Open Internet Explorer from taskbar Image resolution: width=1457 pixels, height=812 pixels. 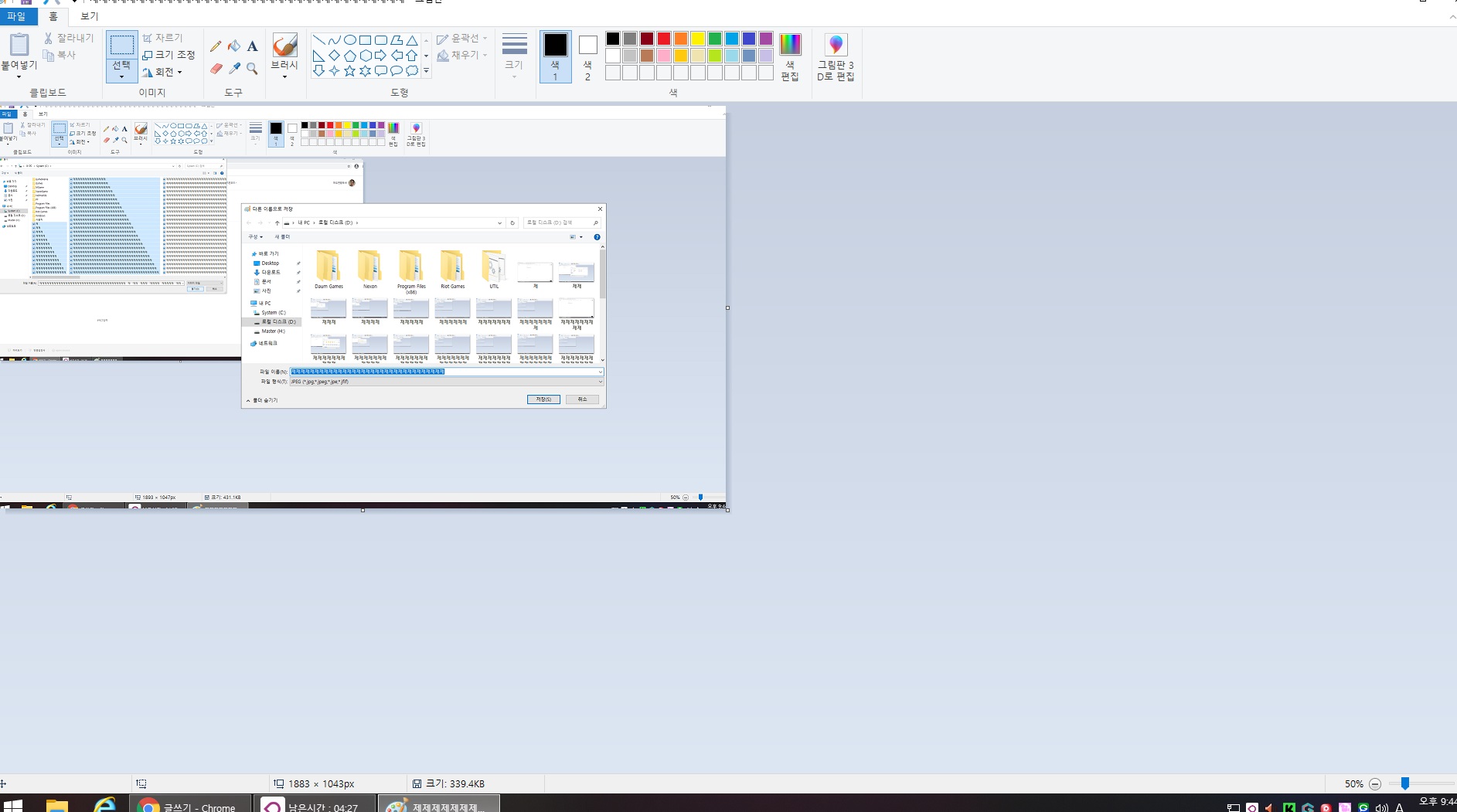104,805
